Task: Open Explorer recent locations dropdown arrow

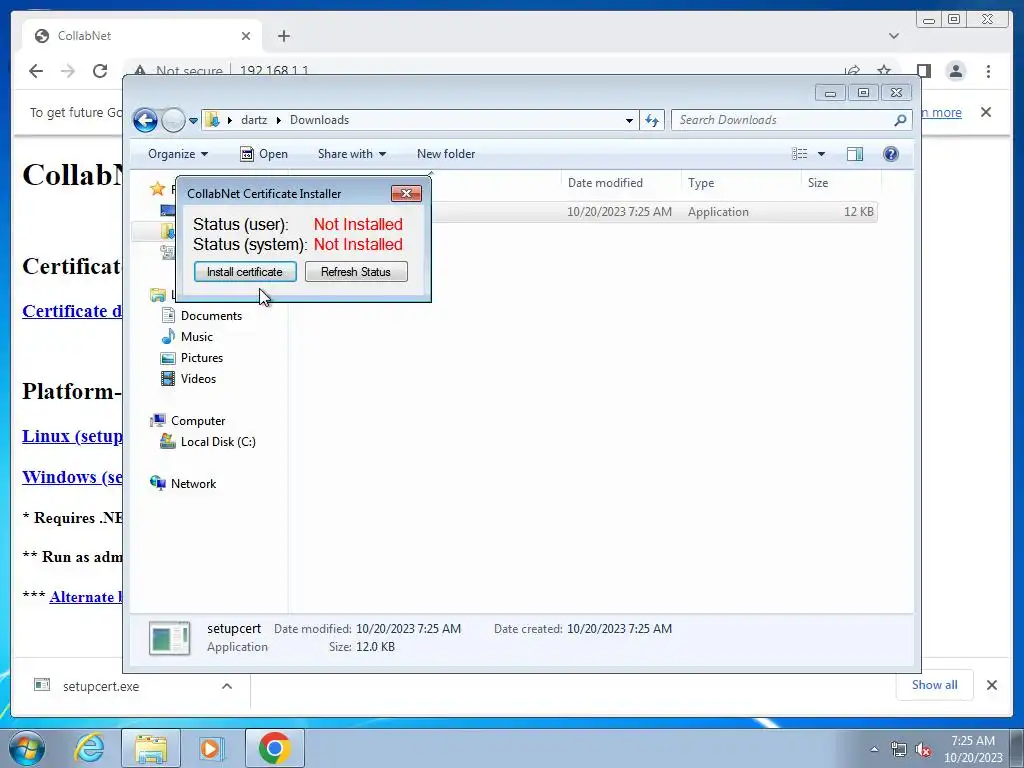Action: point(193,121)
